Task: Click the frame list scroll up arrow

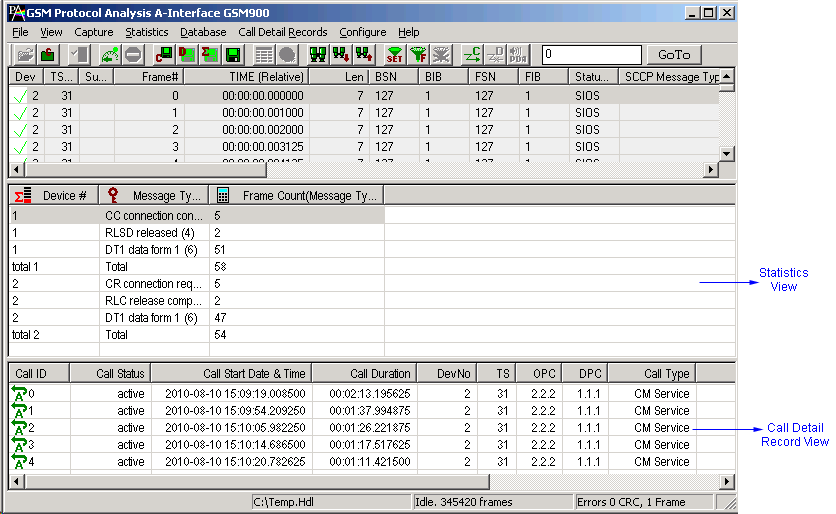Action: [726, 76]
